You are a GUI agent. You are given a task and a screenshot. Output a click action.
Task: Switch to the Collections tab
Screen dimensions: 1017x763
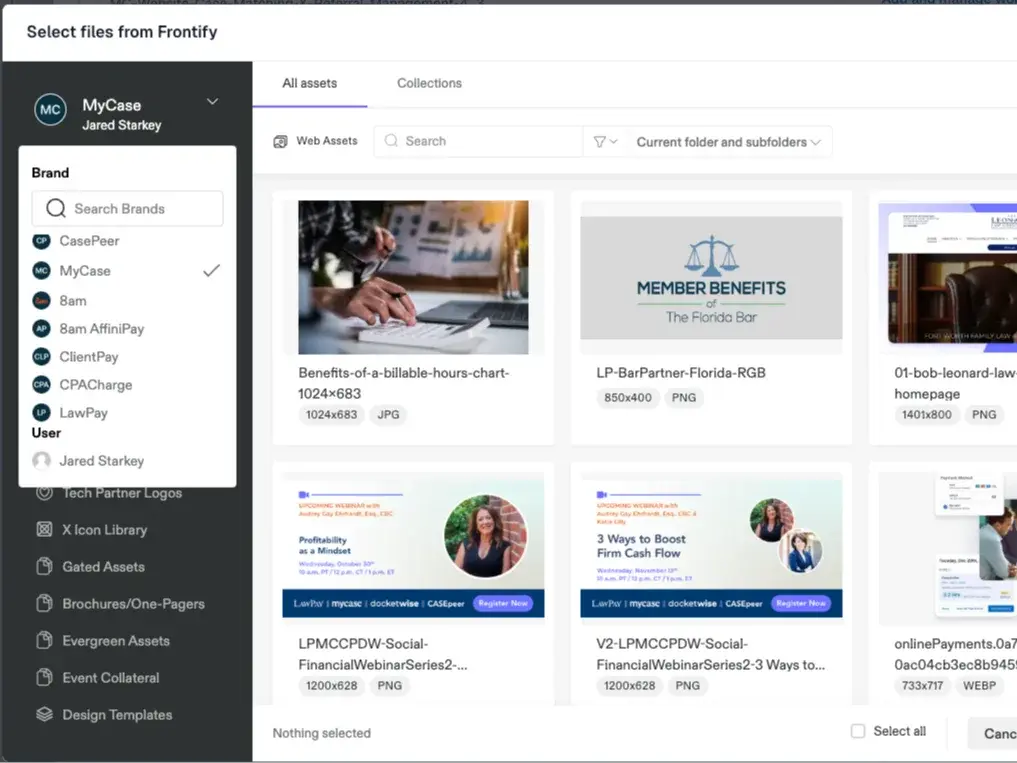(x=429, y=83)
